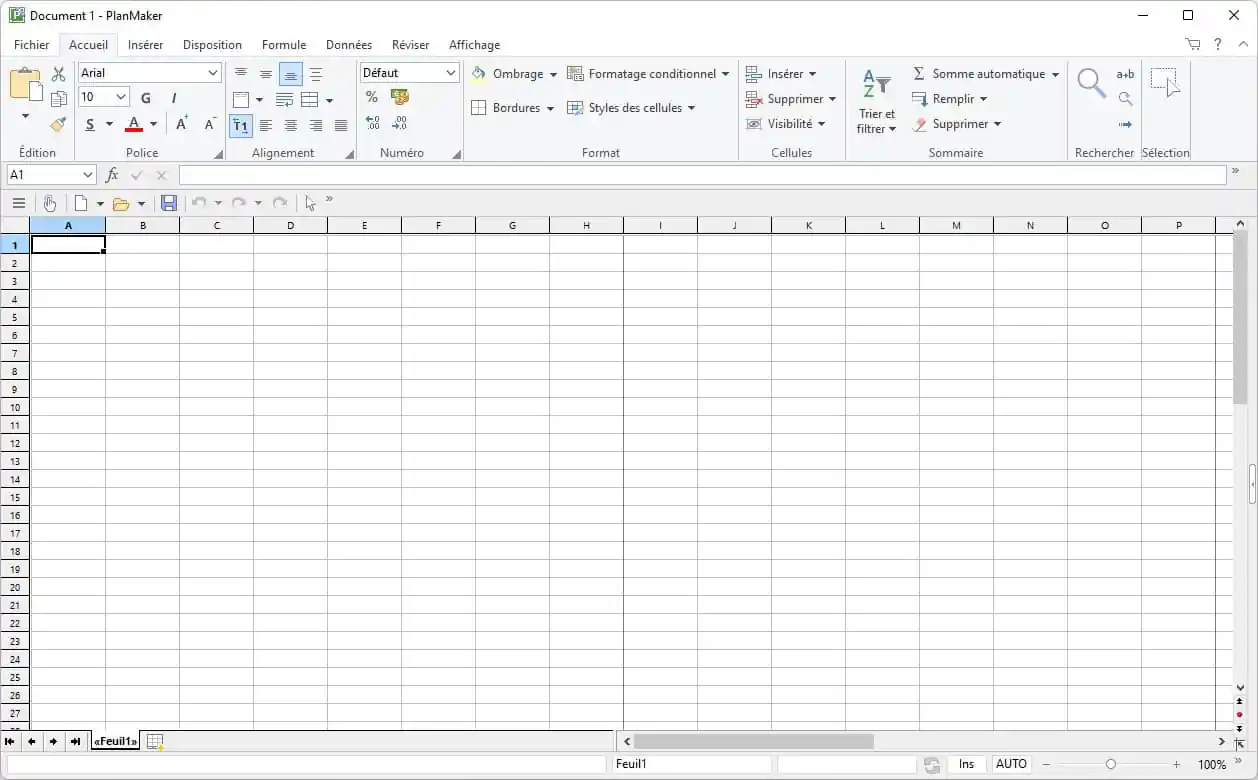Click the a→b replace icon
The image size is (1258, 780).
pyautogui.click(x=1126, y=74)
